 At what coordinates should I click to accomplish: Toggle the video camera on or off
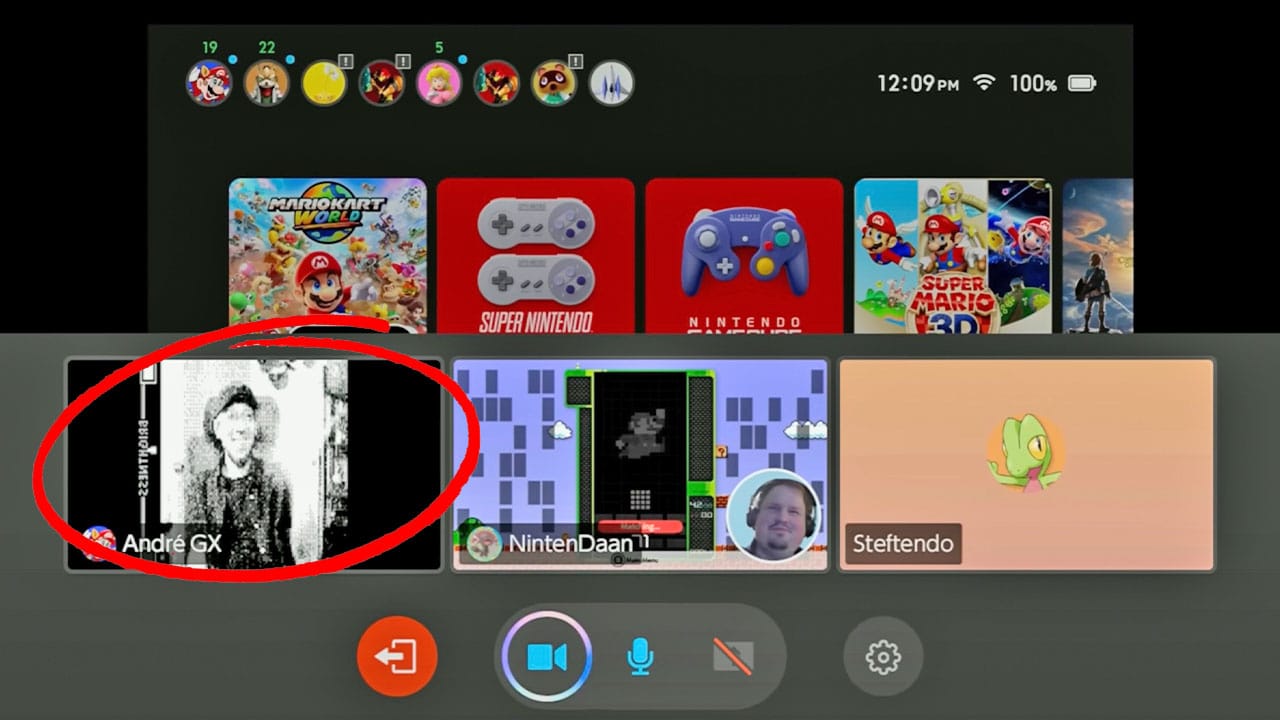coord(547,657)
